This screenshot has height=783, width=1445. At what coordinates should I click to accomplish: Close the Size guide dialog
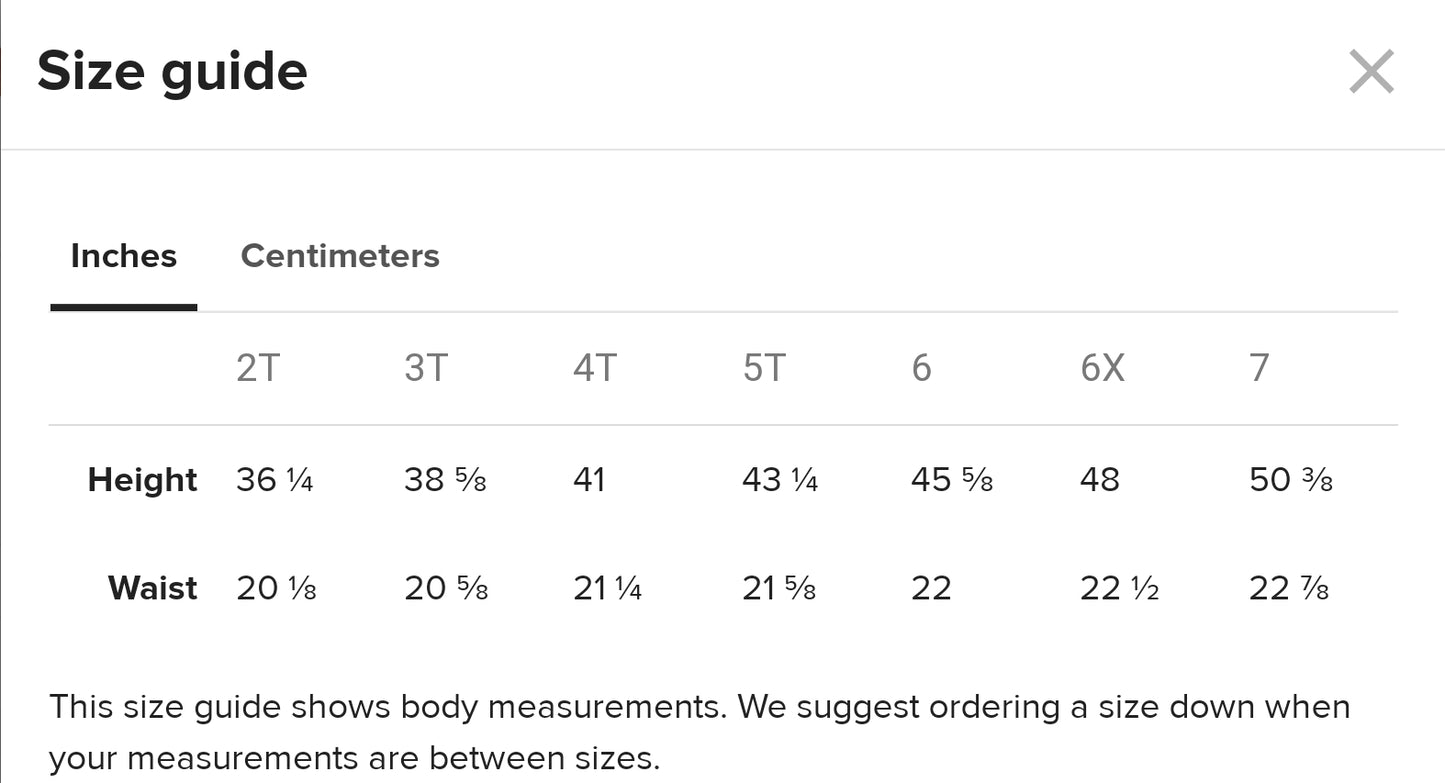click(x=1371, y=72)
